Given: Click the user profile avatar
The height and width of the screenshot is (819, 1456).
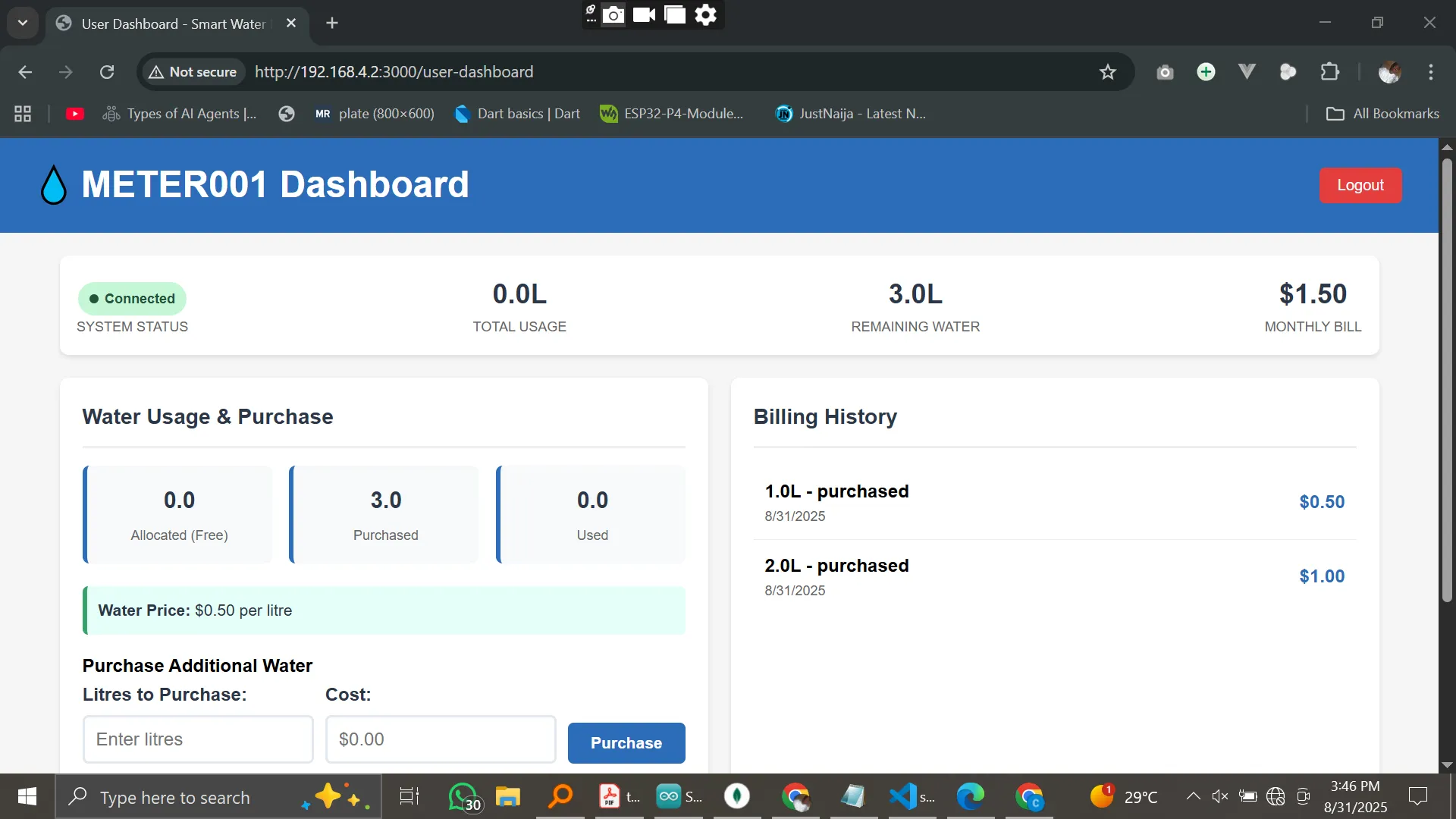Looking at the screenshot, I should pos(1389,72).
